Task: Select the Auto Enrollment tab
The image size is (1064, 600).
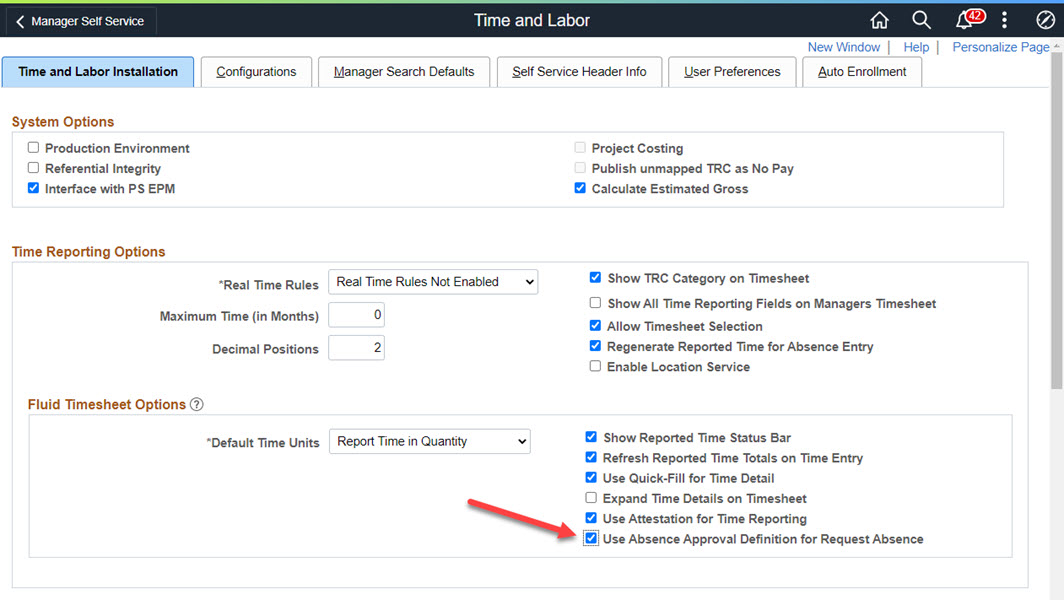Action: (862, 72)
